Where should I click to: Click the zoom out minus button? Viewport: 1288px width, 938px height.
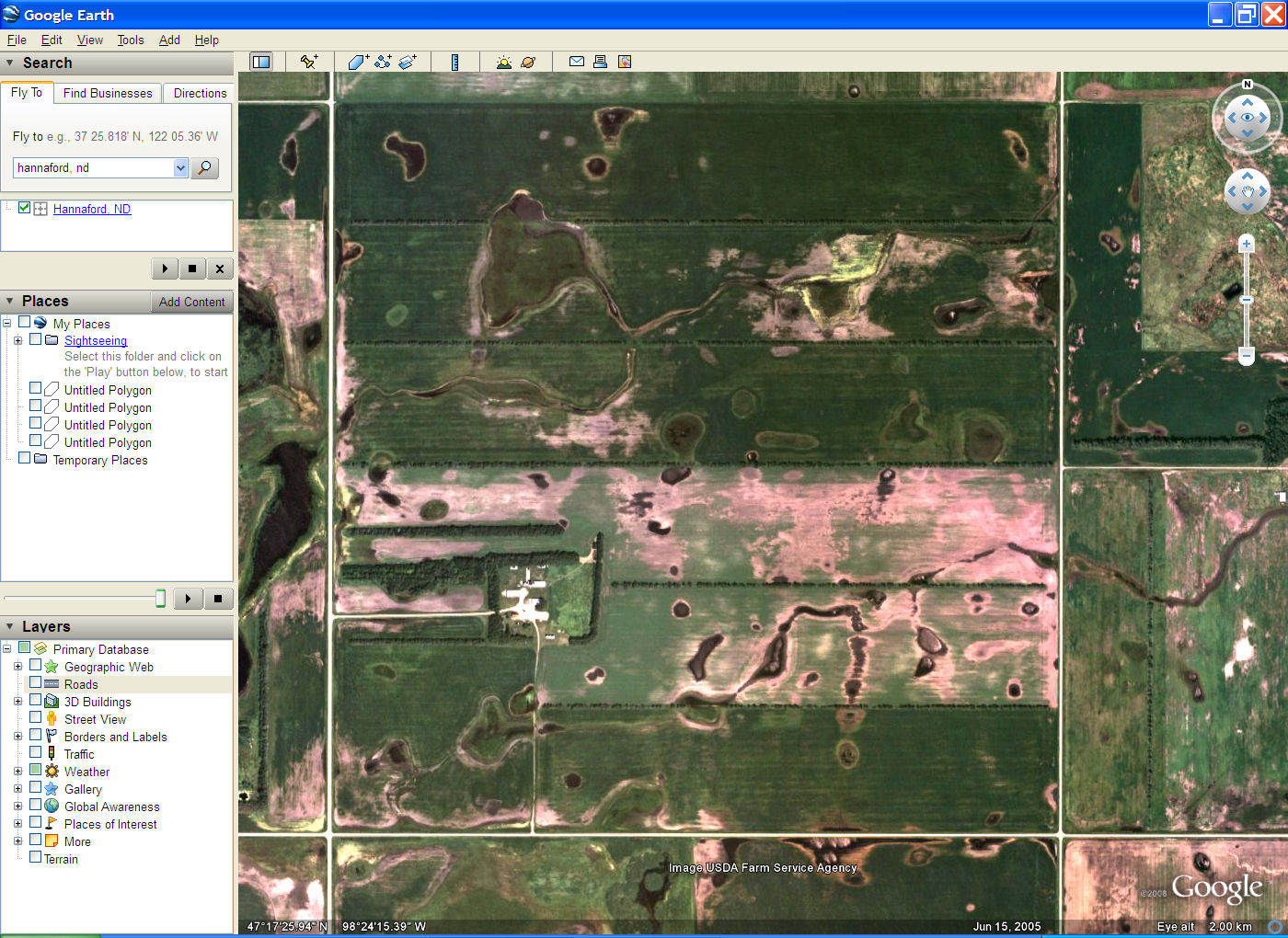pos(1247,355)
